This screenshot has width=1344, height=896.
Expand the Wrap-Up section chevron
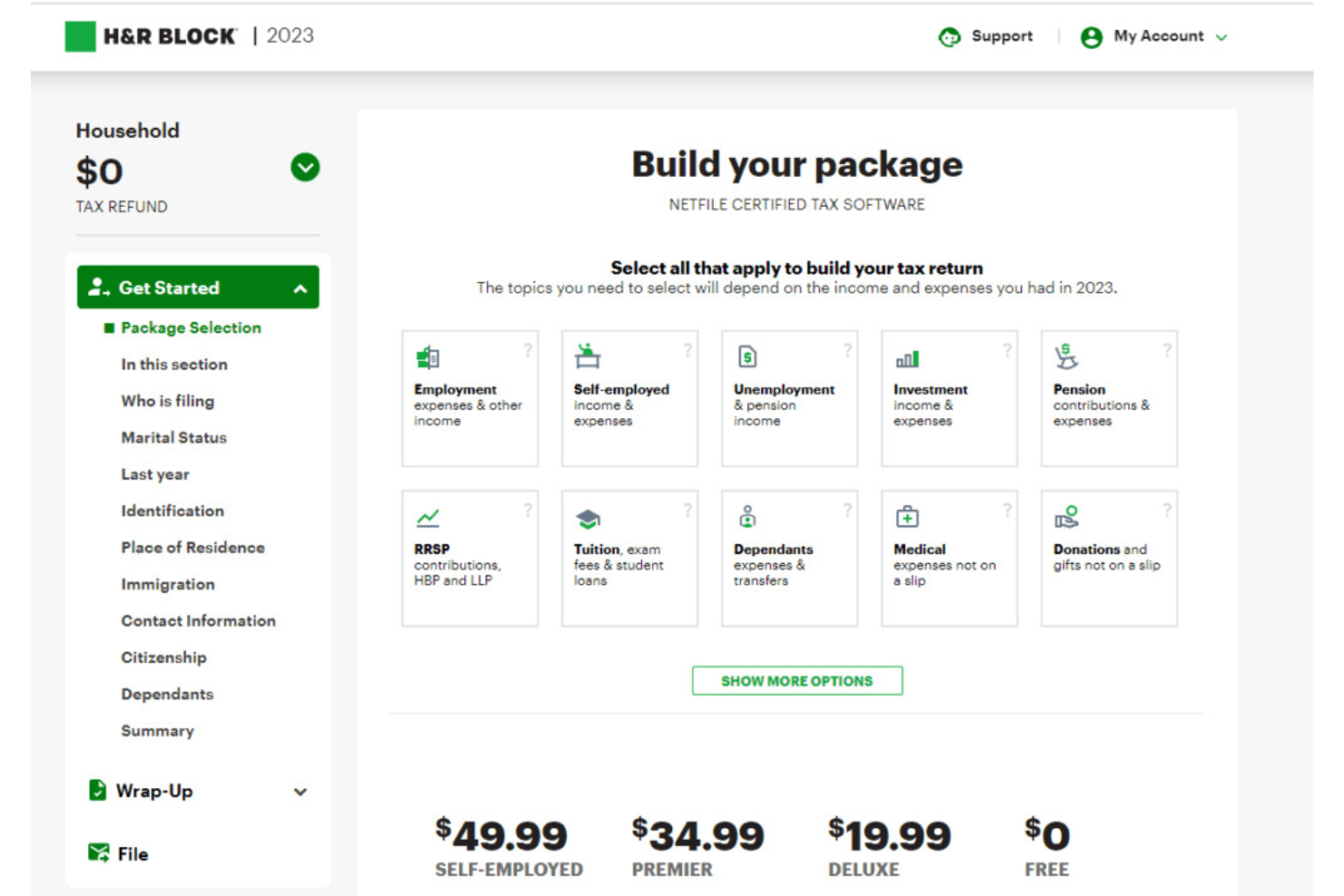tap(301, 792)
